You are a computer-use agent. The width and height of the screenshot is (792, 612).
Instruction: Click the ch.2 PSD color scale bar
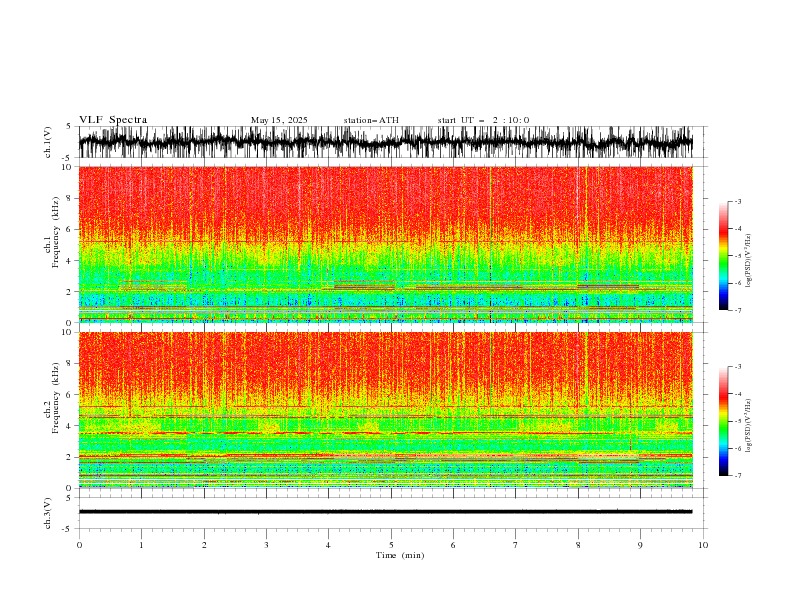click(x=723, y=421)
